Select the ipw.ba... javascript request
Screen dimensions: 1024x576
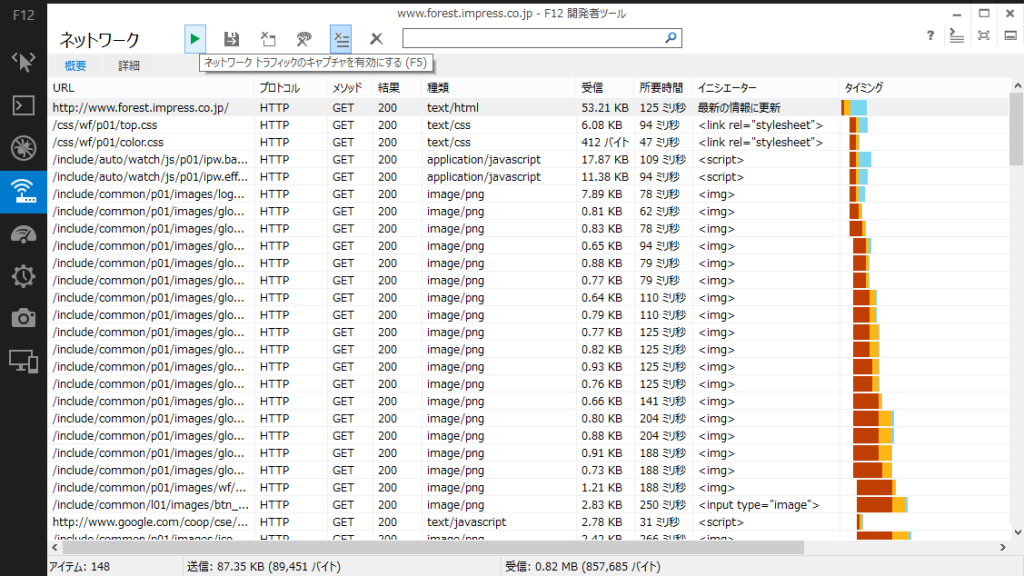tap(528, 159)
